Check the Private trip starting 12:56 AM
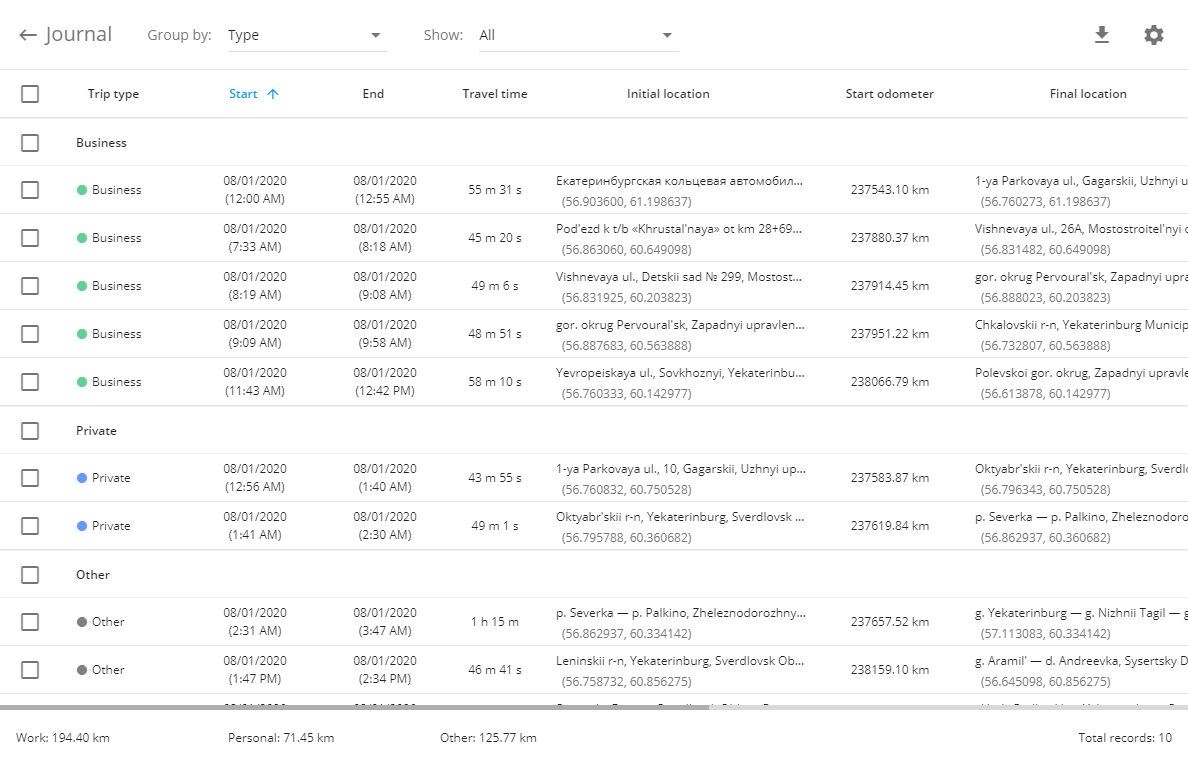This screenshot has width=1188, height=766. point(30,478)
